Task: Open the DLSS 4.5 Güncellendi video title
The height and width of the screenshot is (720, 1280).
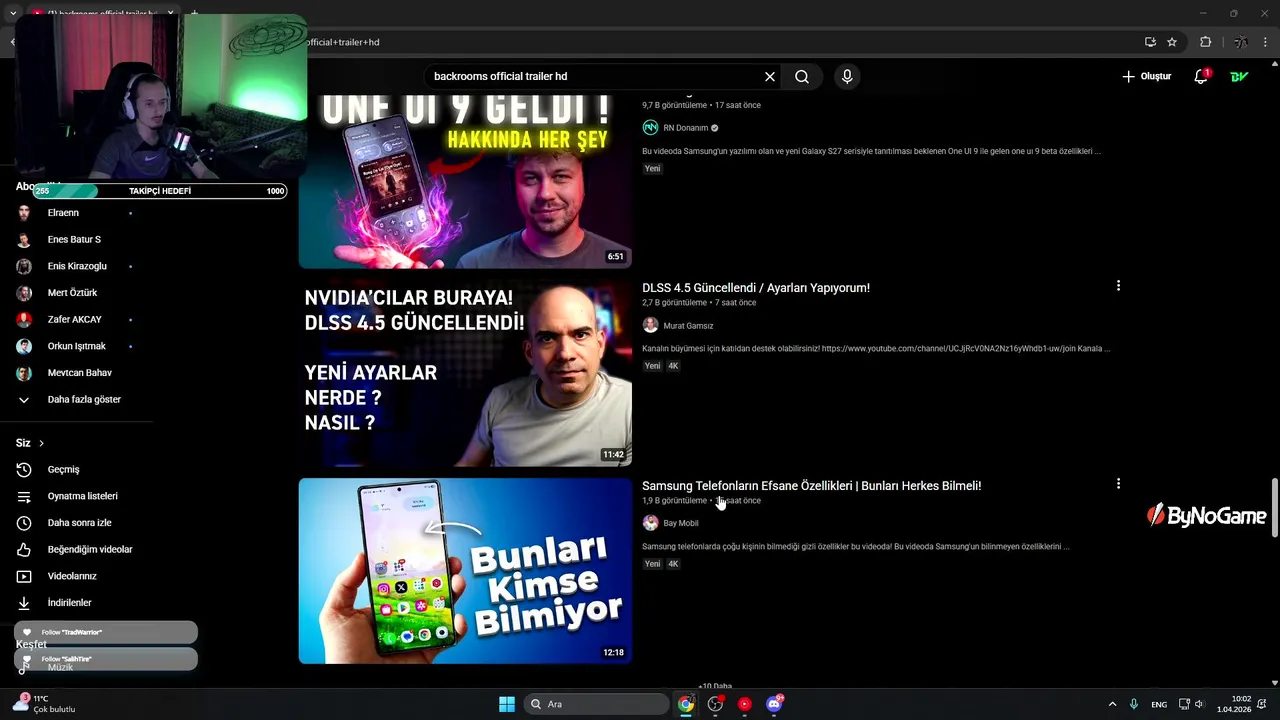Action: [x=756, y=288]
